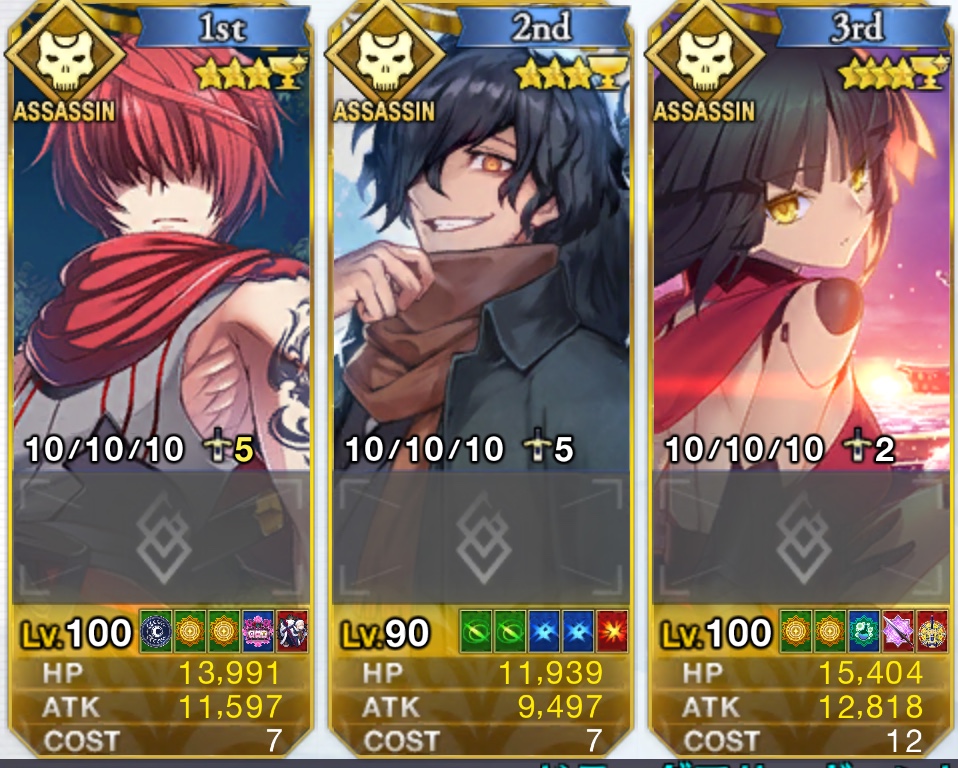Click the Assassin skull class icon on the 2nd card
Image resolution: width=958 pixels, height=768 pixels.
point(385,55)
